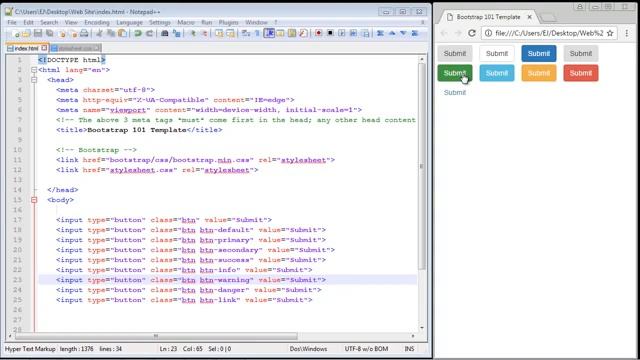The image size is (640, 360).
Task: Paste using the clipboard toolbar icon
Action: pos(122,33)
